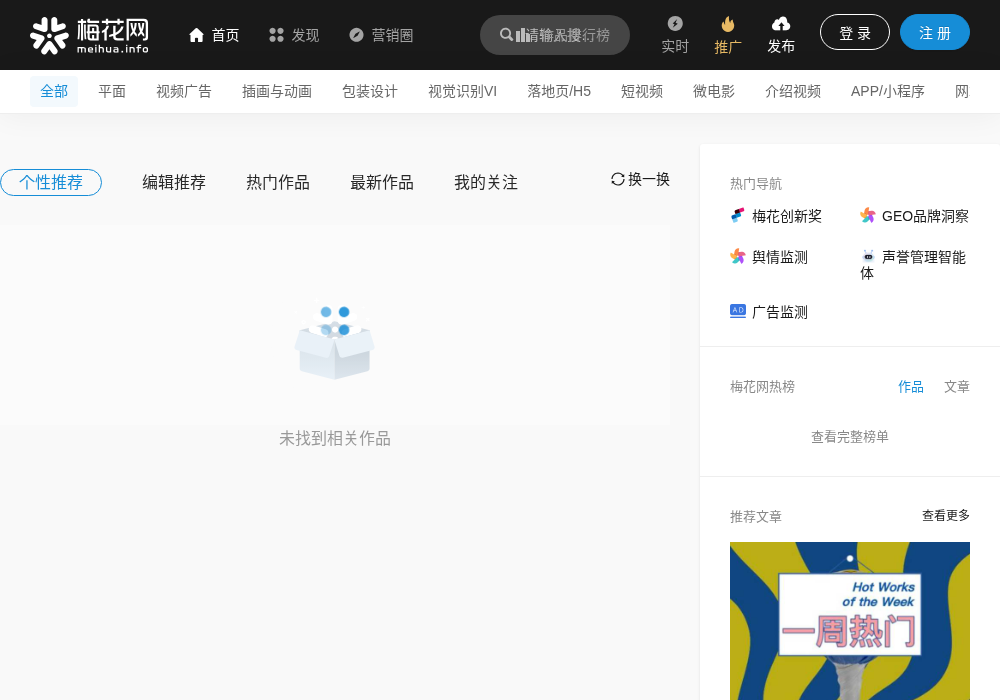
Task: Click the robot icon for 声誉管理智能体
Action: click(x=867, y=256)
